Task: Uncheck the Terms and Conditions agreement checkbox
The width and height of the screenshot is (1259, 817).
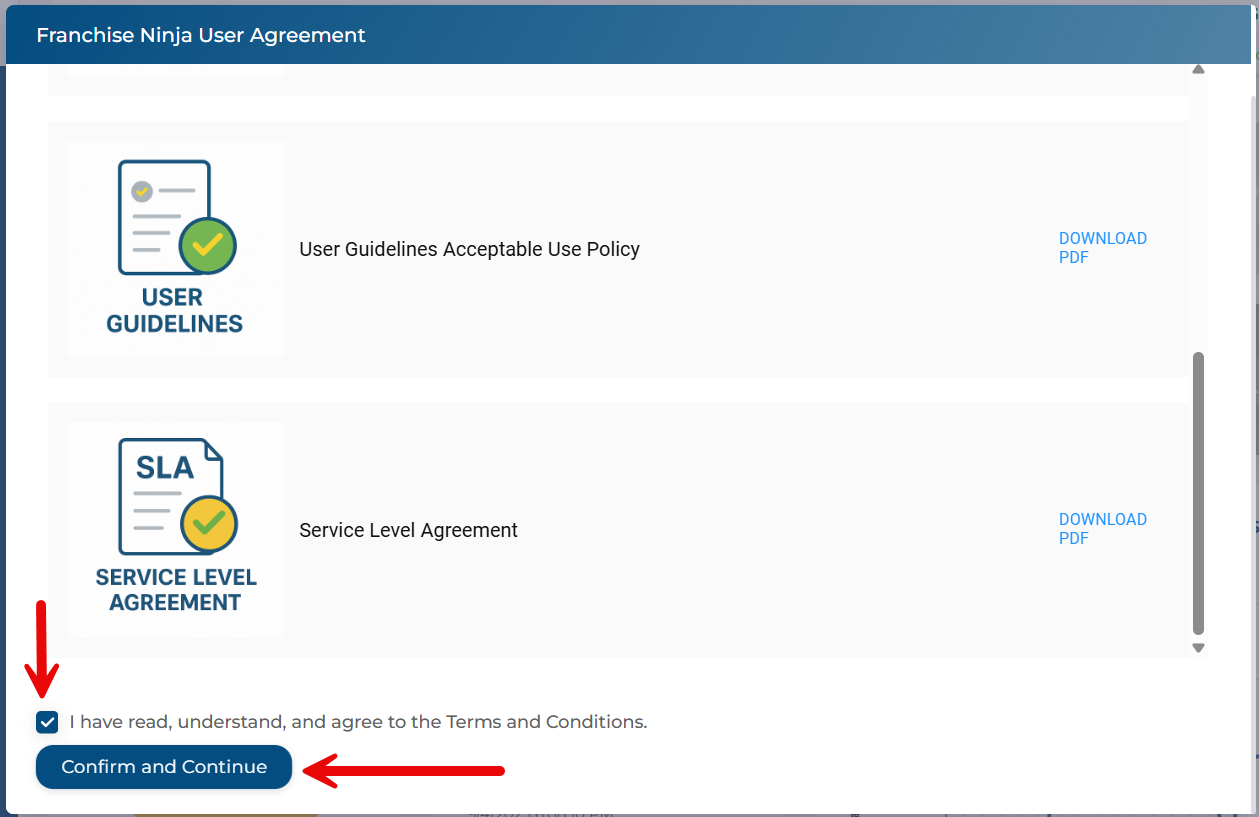Action: (x=47, y=722)
